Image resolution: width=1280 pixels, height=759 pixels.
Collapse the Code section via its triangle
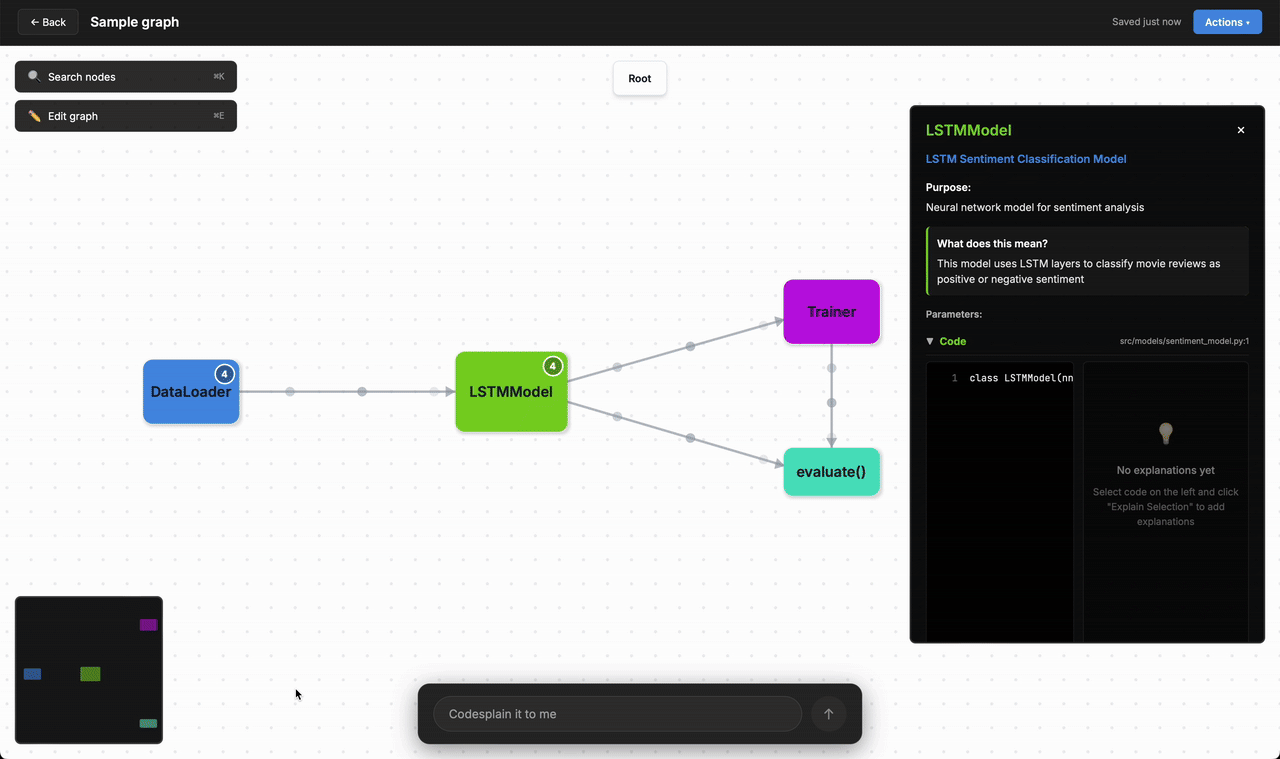click(929, 340)
